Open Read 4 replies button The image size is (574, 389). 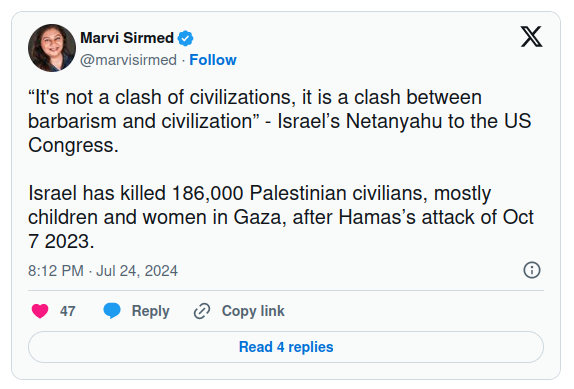click(286, 347)
